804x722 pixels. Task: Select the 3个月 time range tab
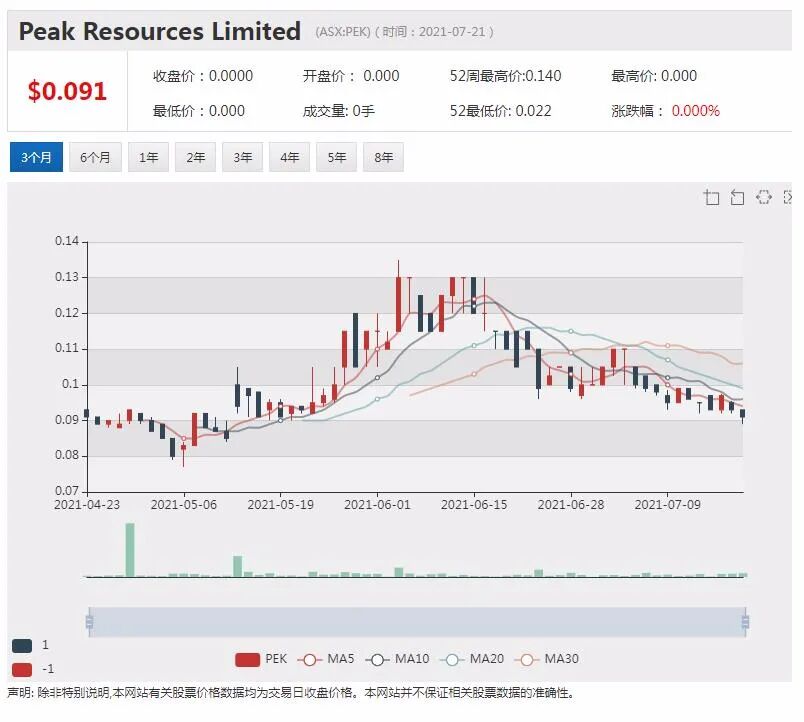tap(36, 157)
